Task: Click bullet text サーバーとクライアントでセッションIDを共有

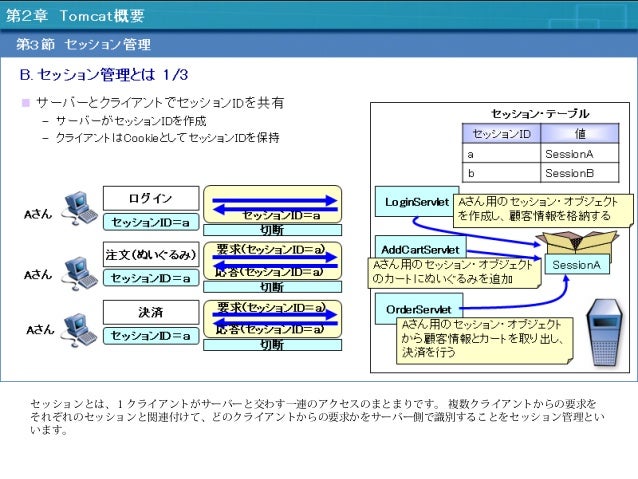Action: [160, 103]
